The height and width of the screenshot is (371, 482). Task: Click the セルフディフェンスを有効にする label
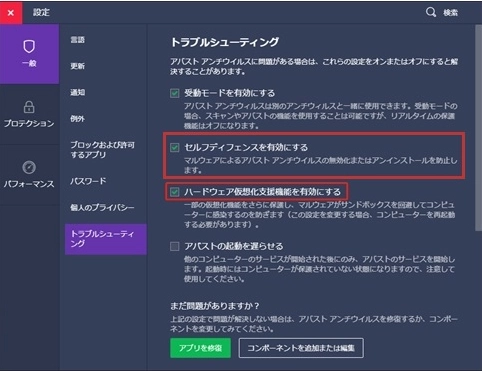click(x=246, y=147)
